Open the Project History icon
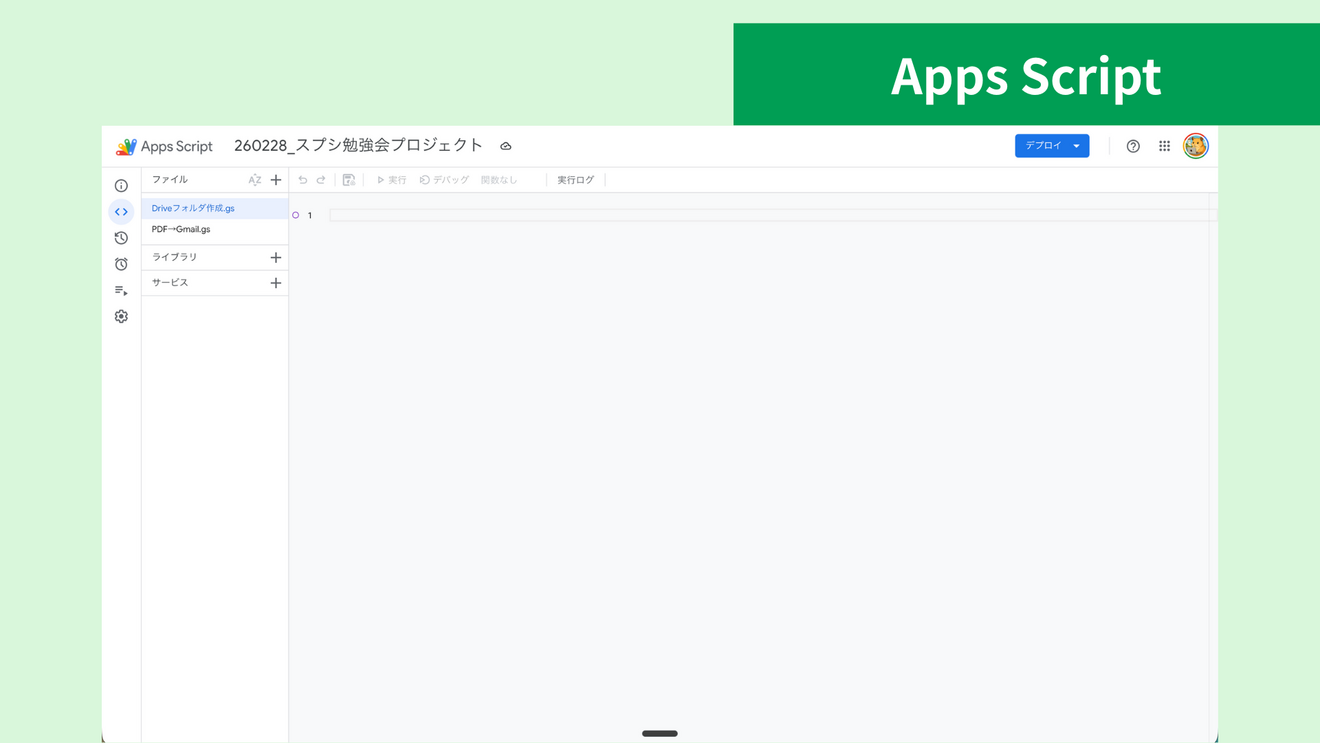 click(121, 238)
